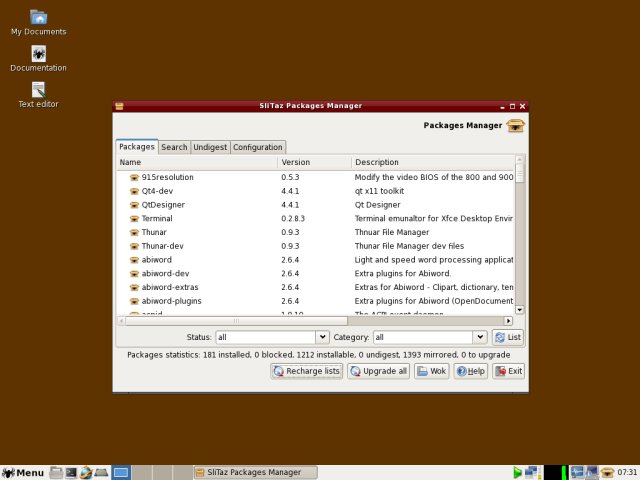Click the Wok button

tap(432, 371)
